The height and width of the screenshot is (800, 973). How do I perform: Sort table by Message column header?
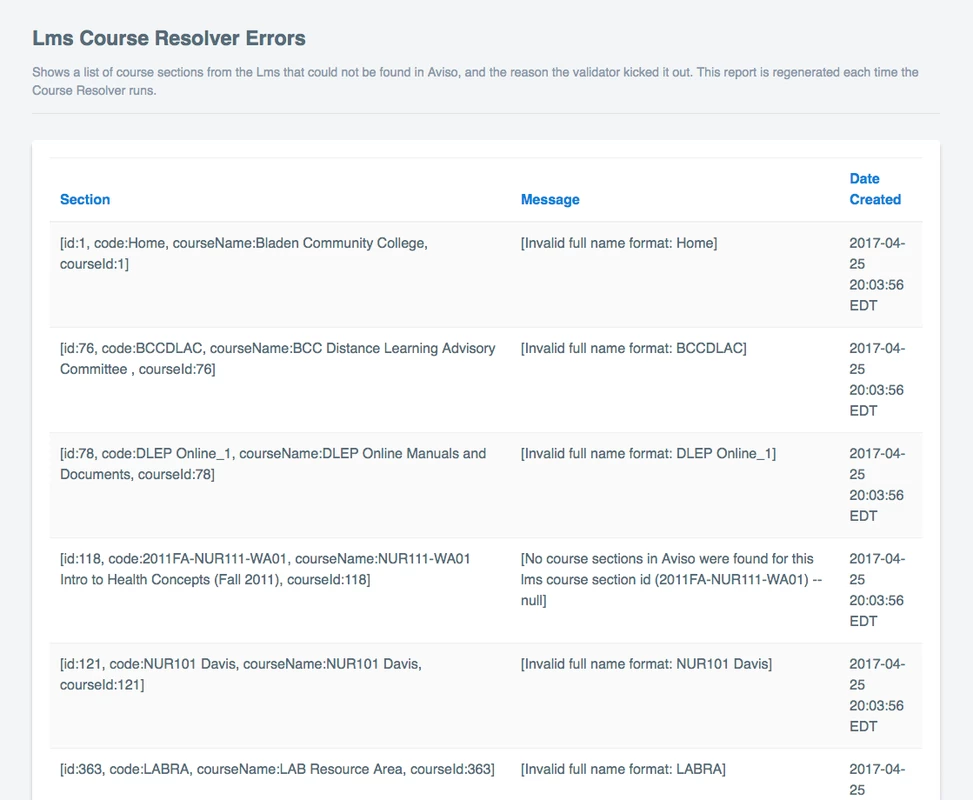point(550,199)
